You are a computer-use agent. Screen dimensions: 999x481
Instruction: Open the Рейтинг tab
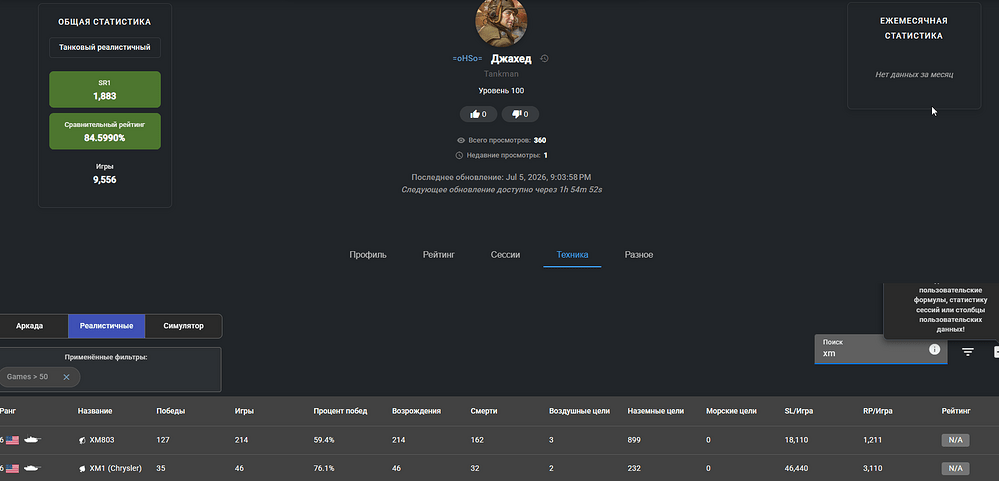point(438,255)
